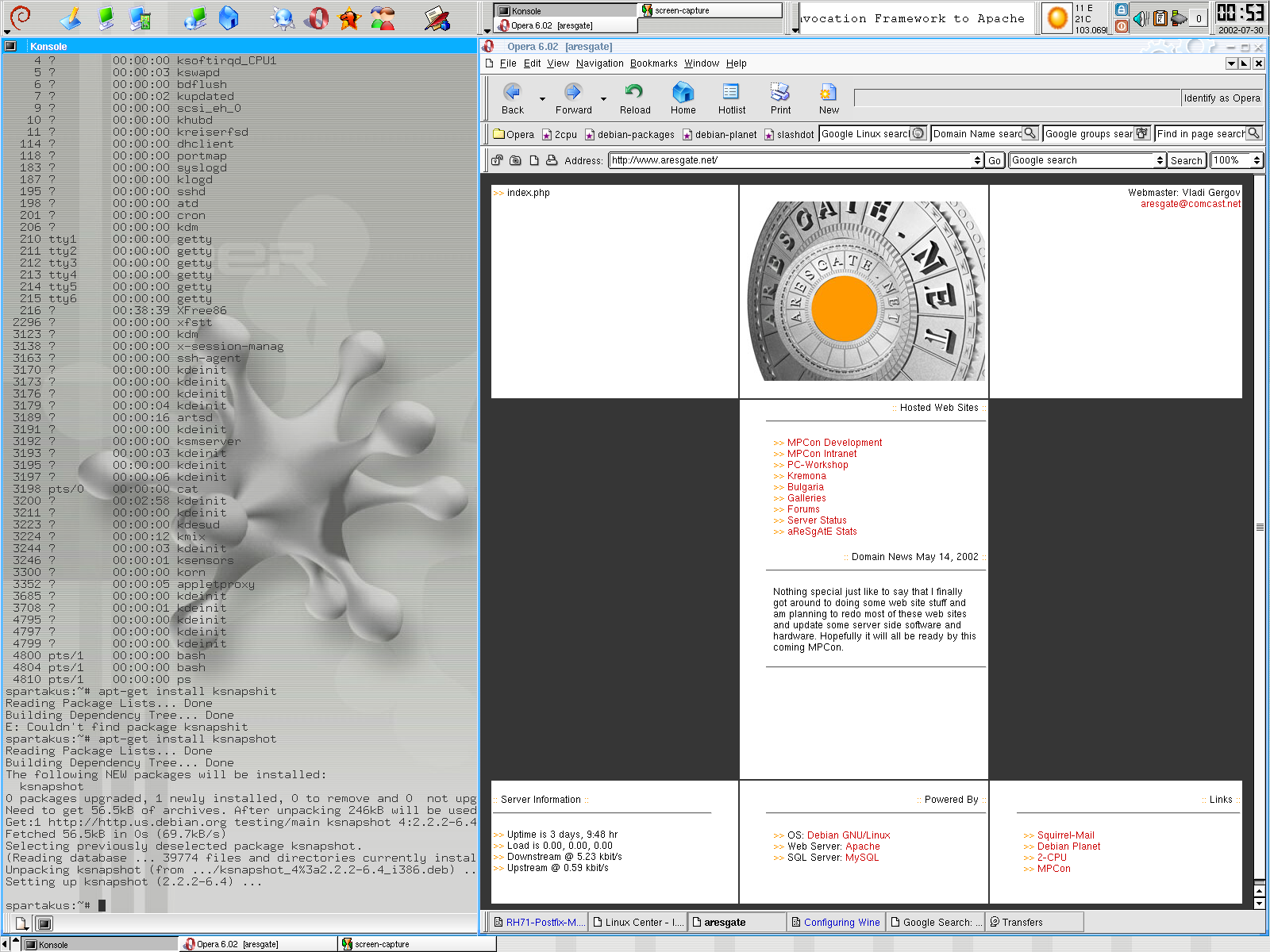Run the Domain Name search magnifier

[x=1029, y=133]
